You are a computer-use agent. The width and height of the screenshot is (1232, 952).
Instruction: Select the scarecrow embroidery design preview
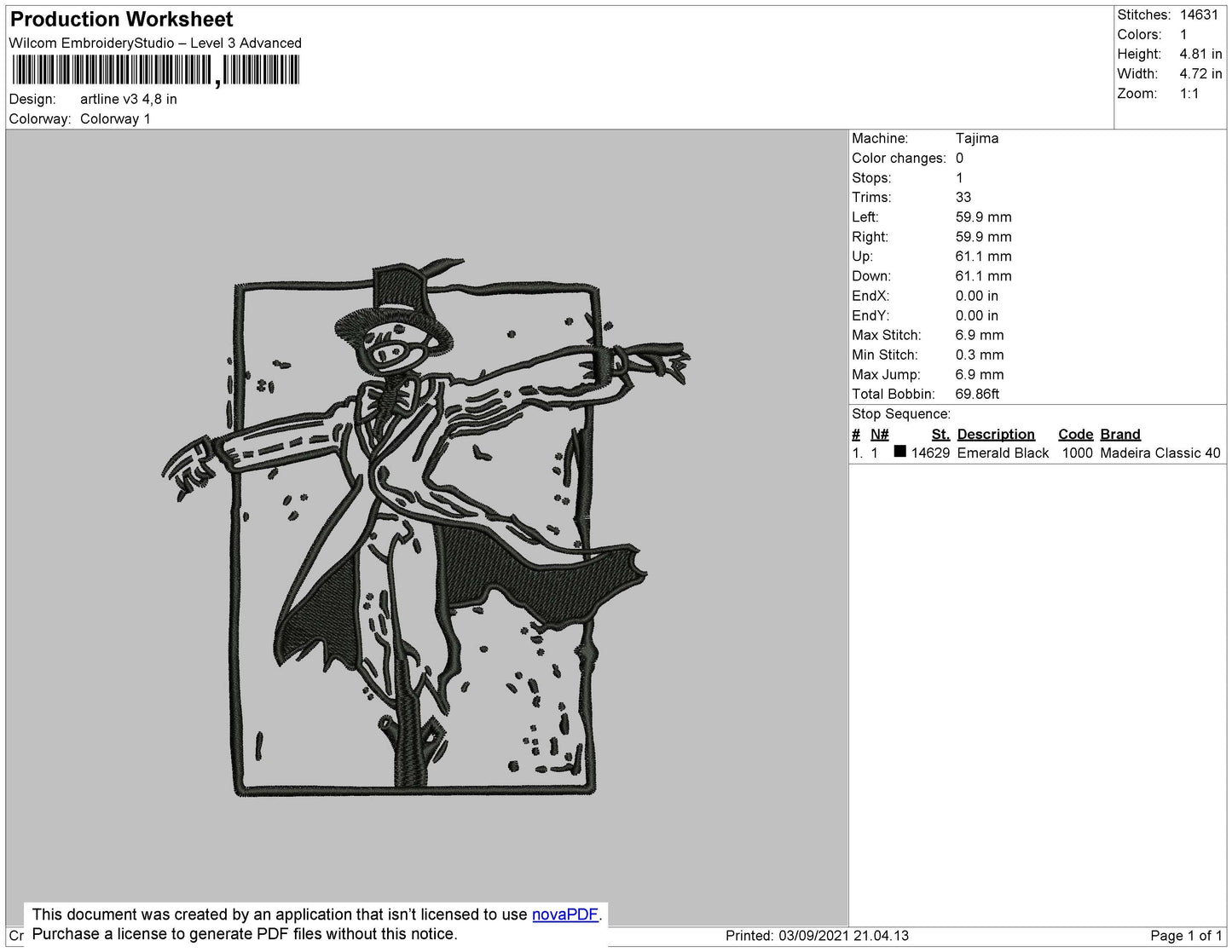426,527
